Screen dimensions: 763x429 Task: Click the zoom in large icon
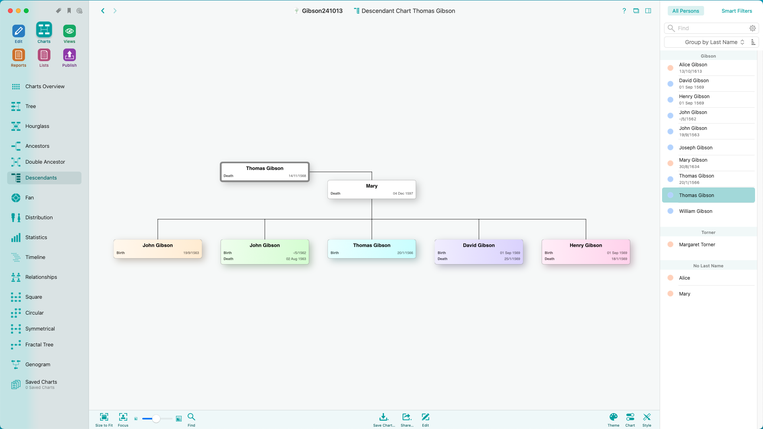tap(179, 419)
